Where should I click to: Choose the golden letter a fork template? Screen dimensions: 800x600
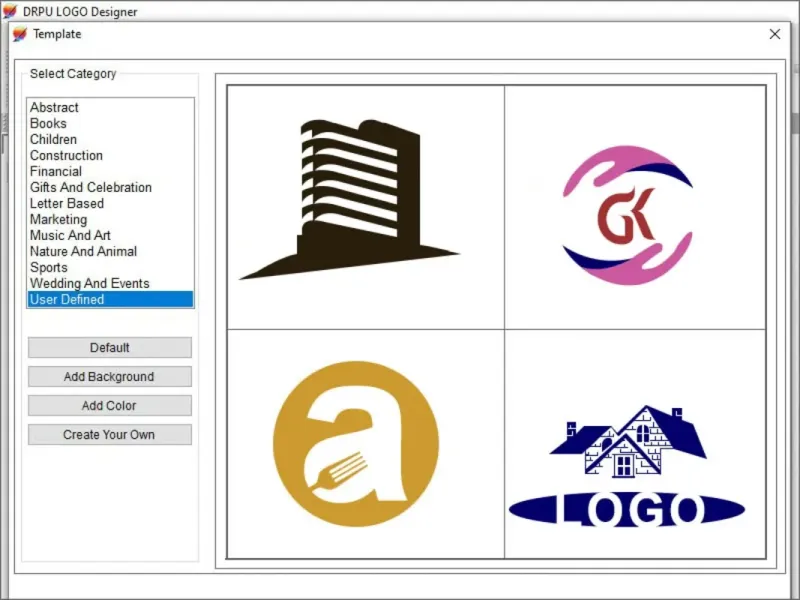[x=365, y=444]
